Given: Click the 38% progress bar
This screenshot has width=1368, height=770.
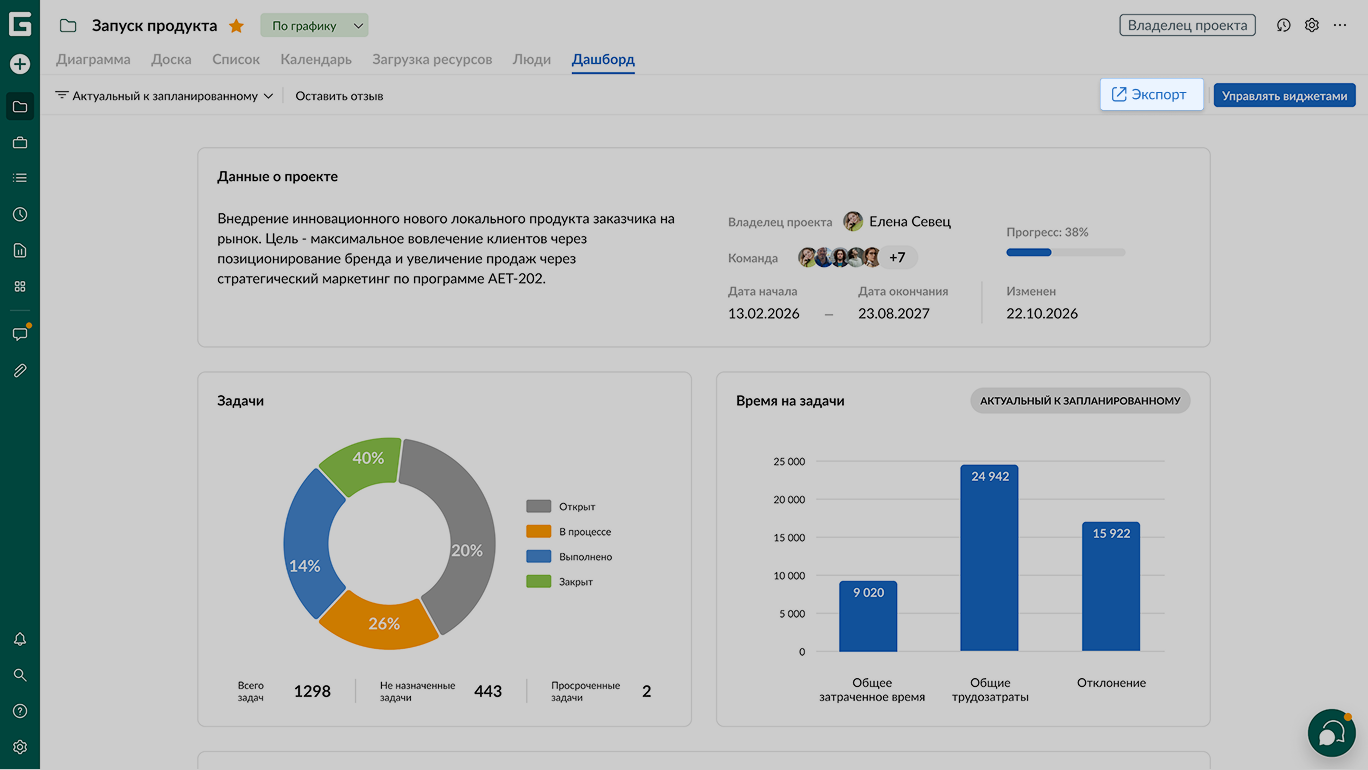Looking at the screenshot, I should (x=1066, y=252).
